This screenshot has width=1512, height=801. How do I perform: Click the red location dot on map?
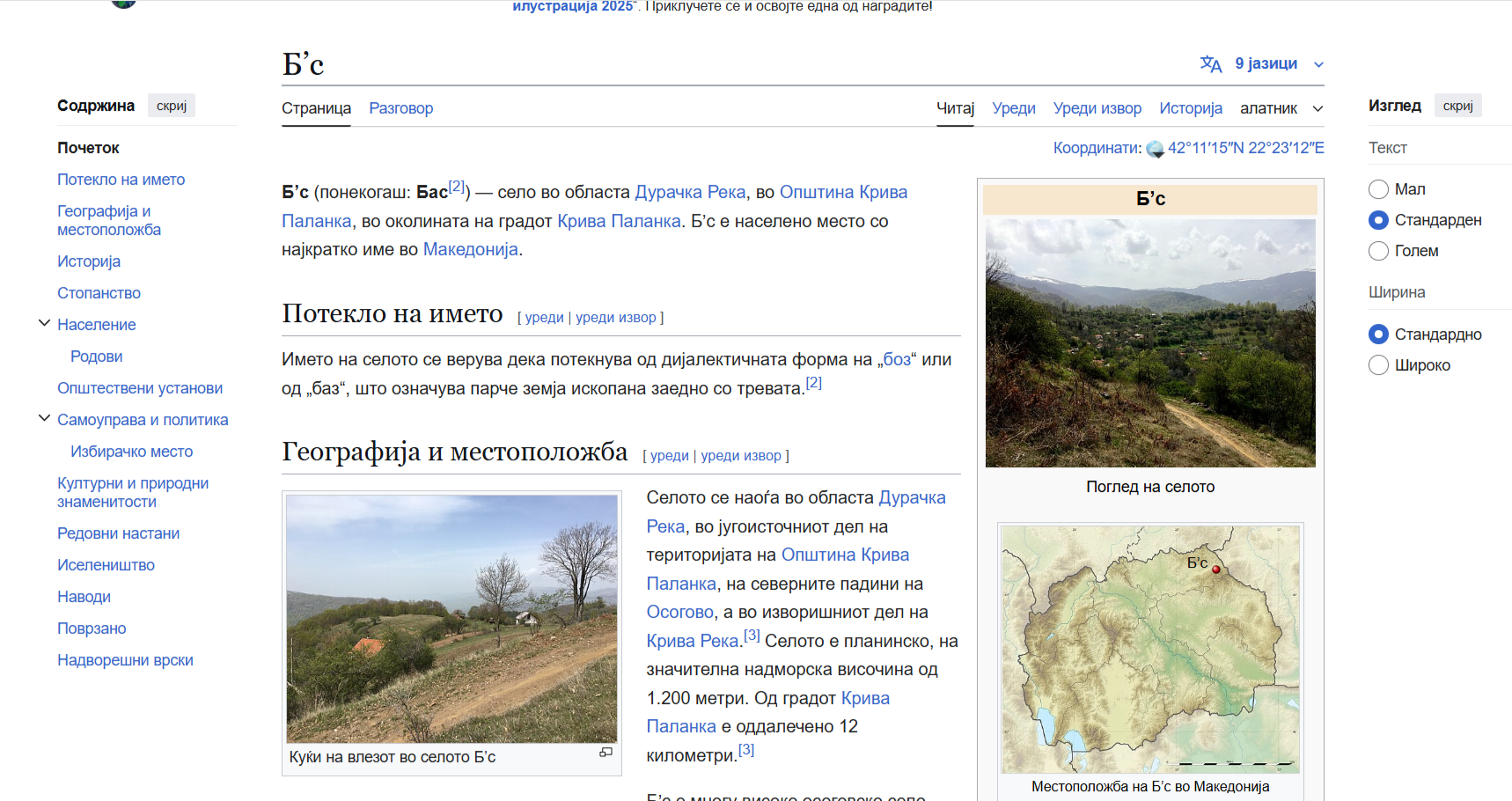pyautogui.click(x=1216, y=570)
